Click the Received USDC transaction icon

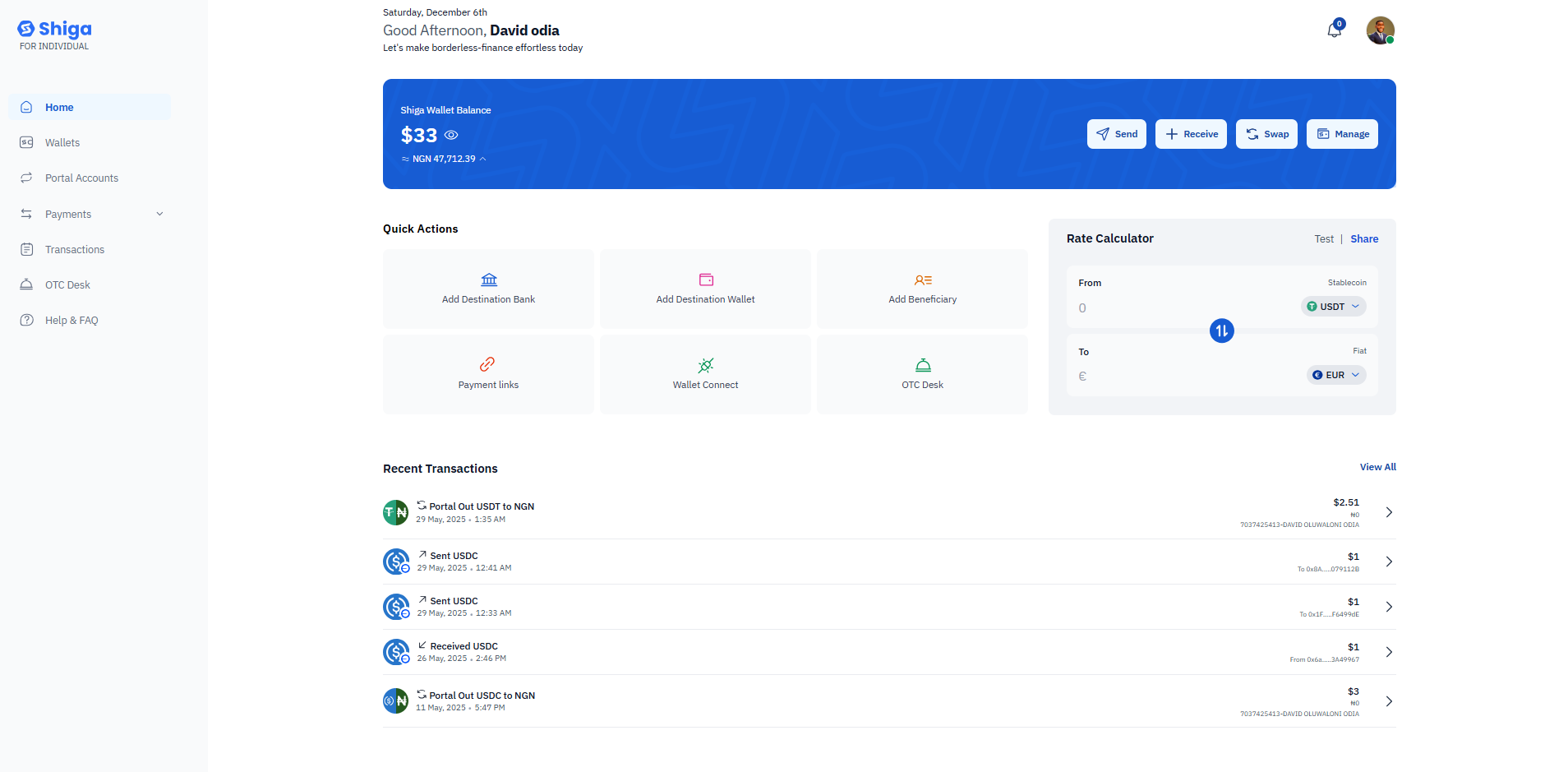pos(396,652)
